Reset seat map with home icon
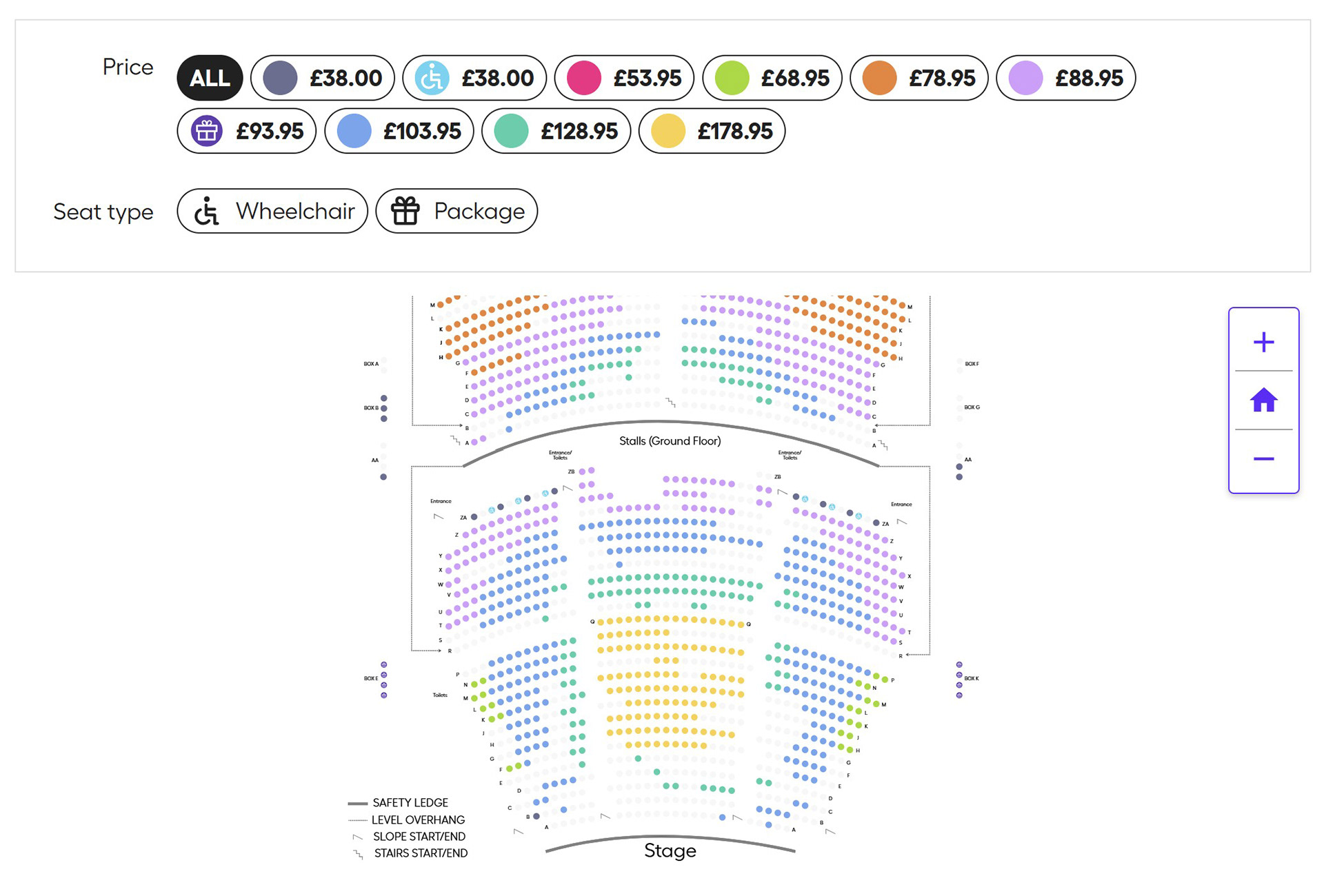This screenshot has width=1324, height=896. (x=1263, y=400)
